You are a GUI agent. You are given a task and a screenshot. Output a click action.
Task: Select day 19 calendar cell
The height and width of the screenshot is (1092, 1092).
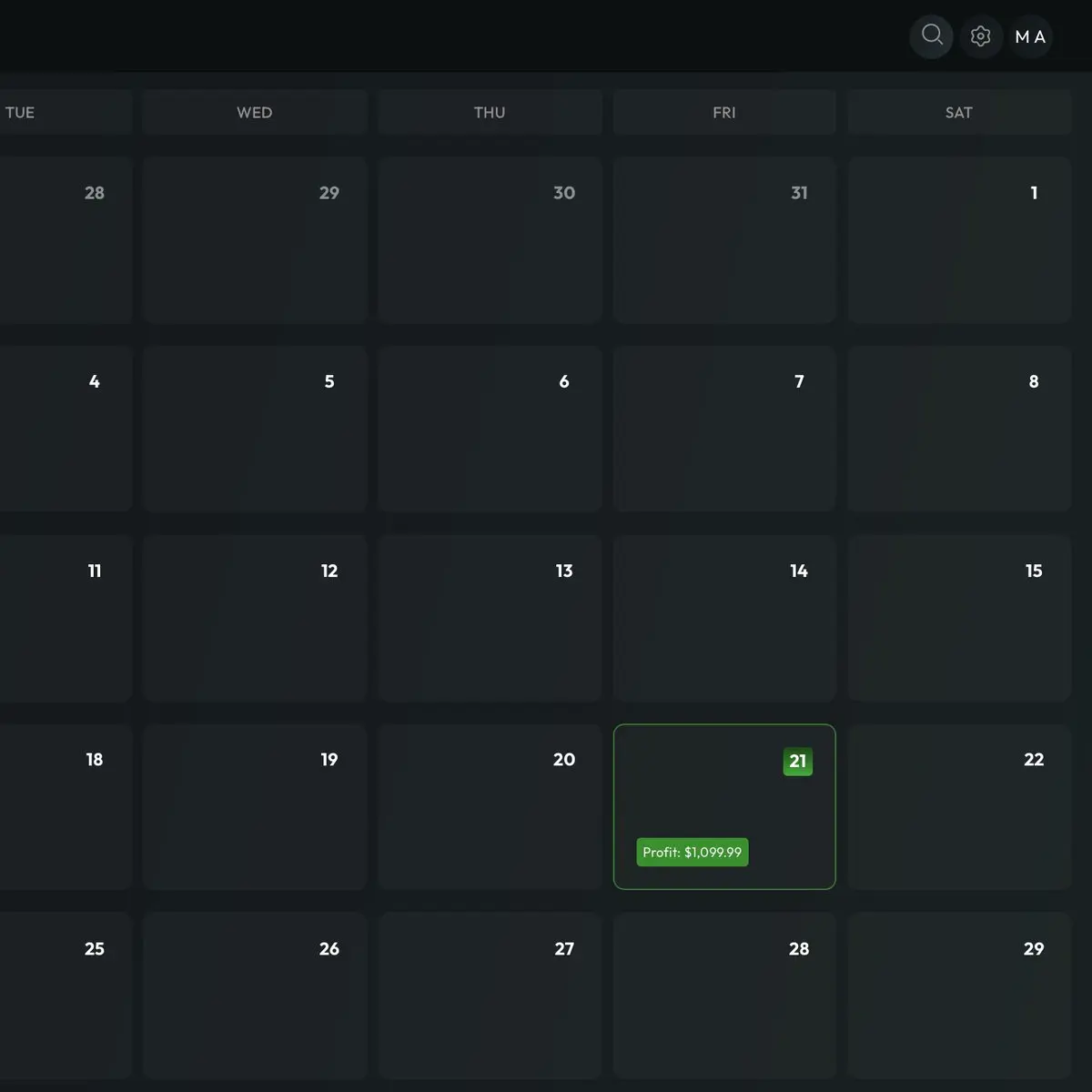pyautogui.click(x=255, y=806)
